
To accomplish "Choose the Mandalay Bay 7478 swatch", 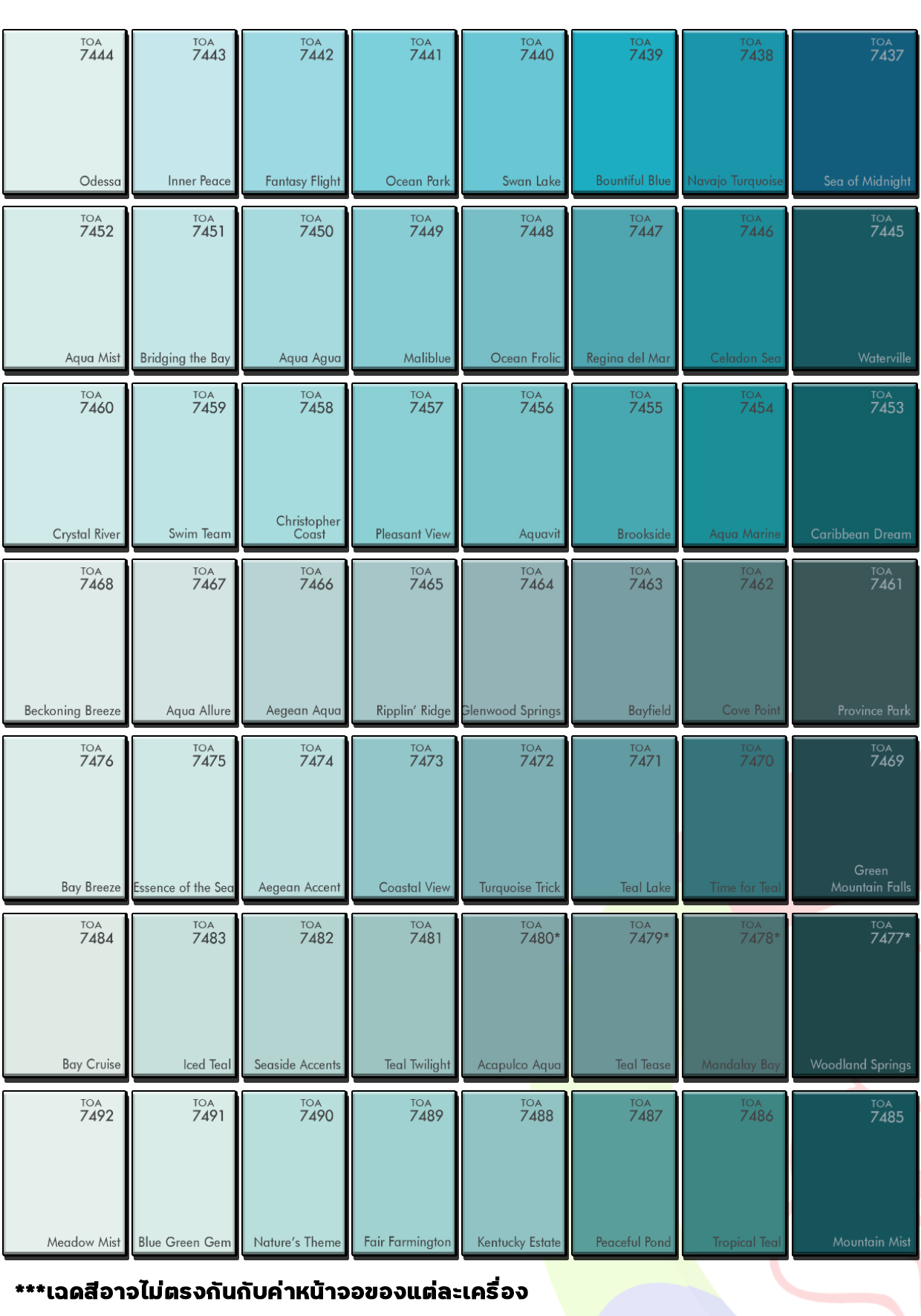I will coord(734,996).
